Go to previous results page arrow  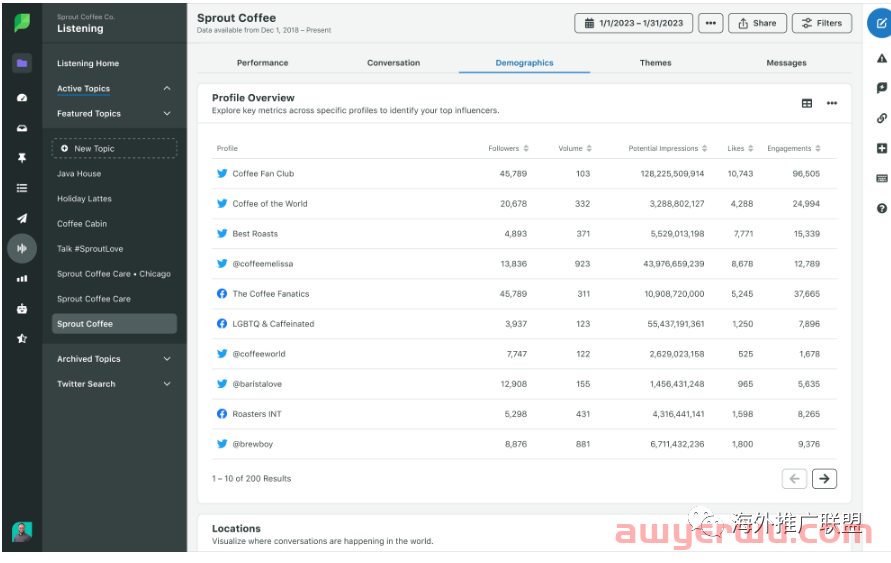[x=794, y=479]
